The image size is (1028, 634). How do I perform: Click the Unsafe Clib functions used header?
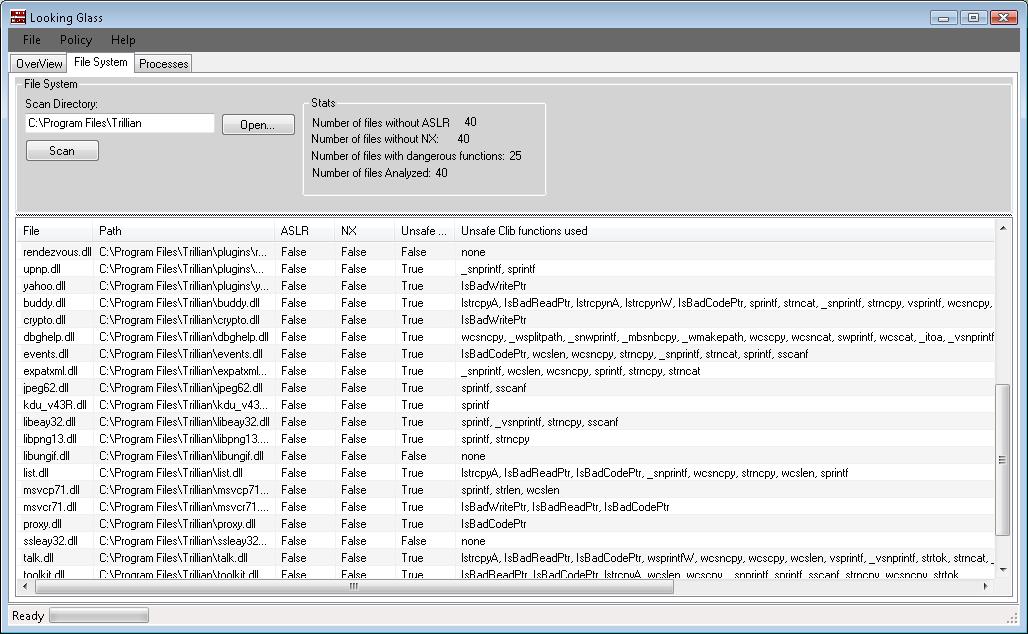(724, 231)
